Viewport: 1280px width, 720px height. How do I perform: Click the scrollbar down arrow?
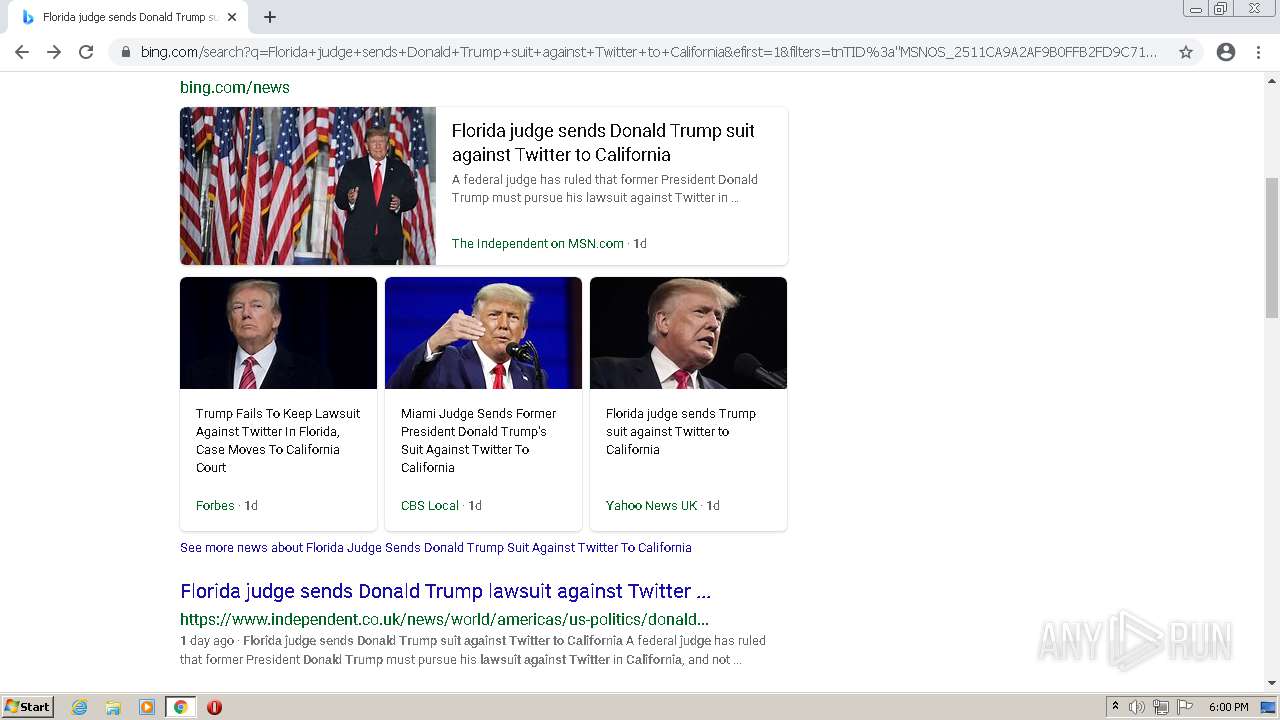(x=1272, y=683)
